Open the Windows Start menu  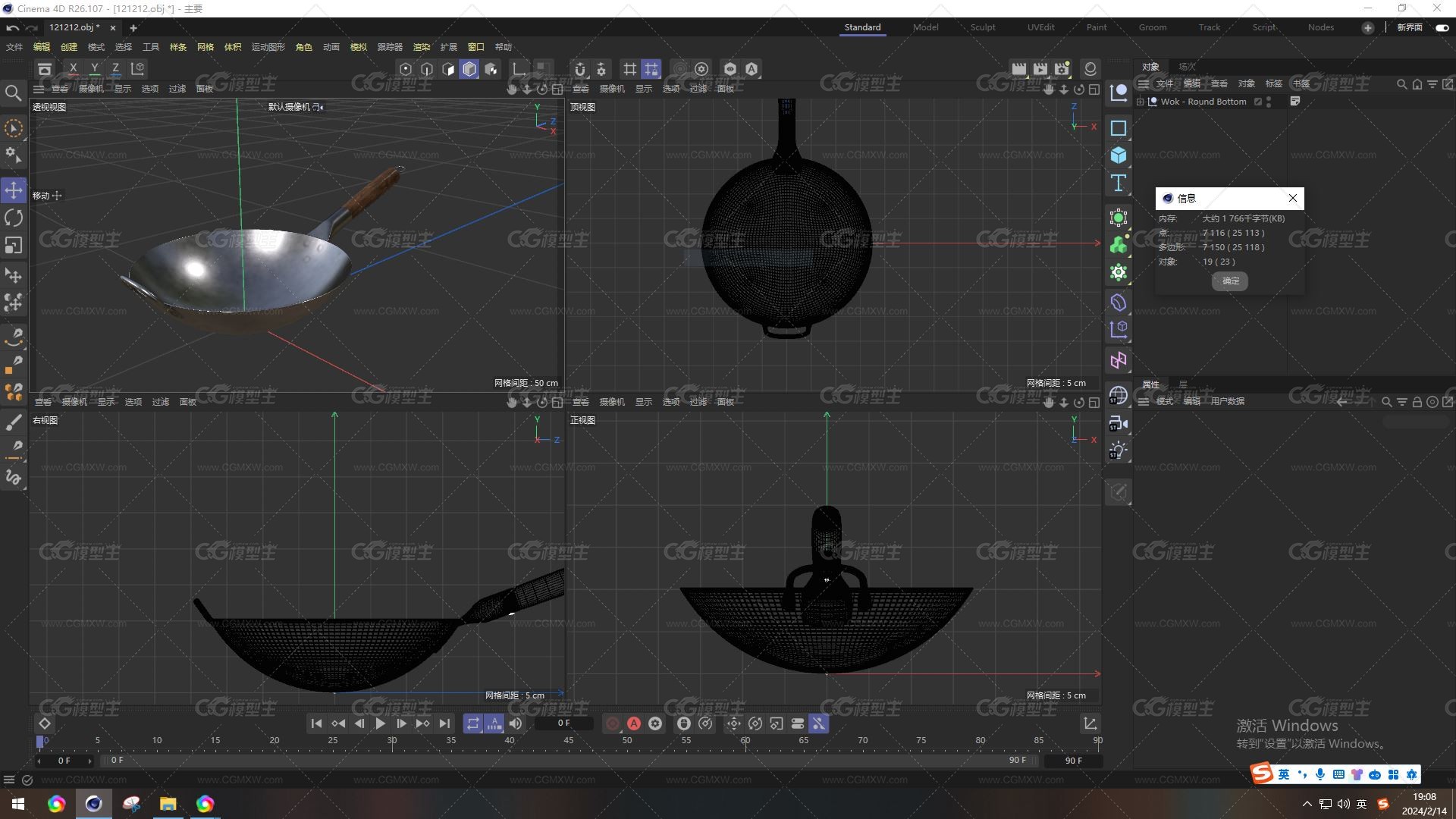coord(18,803)
